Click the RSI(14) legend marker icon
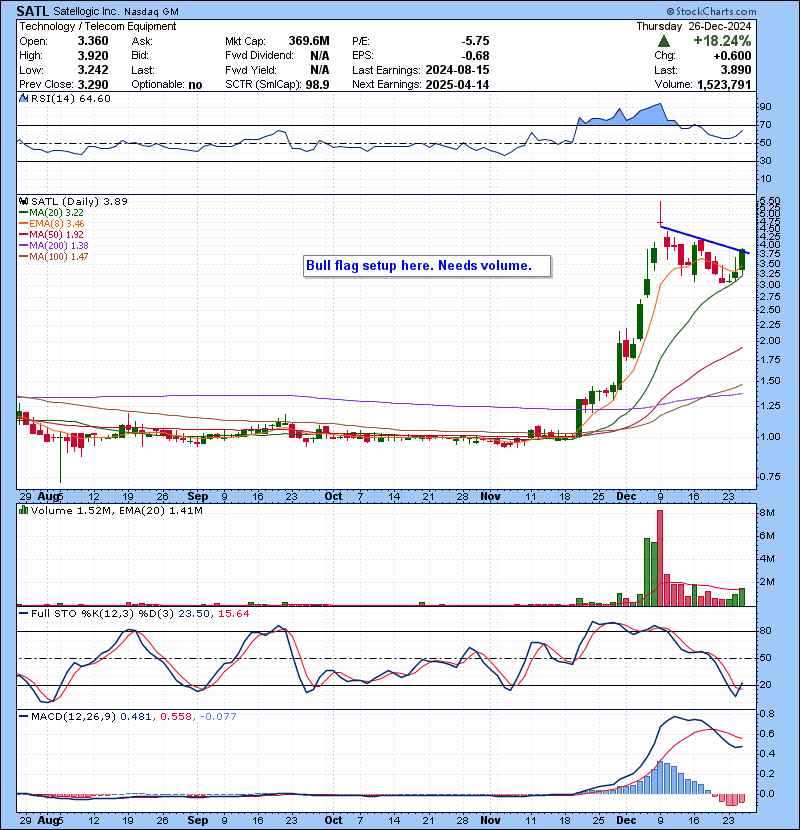This screenshot has width=800, height=830. (22, 99)
